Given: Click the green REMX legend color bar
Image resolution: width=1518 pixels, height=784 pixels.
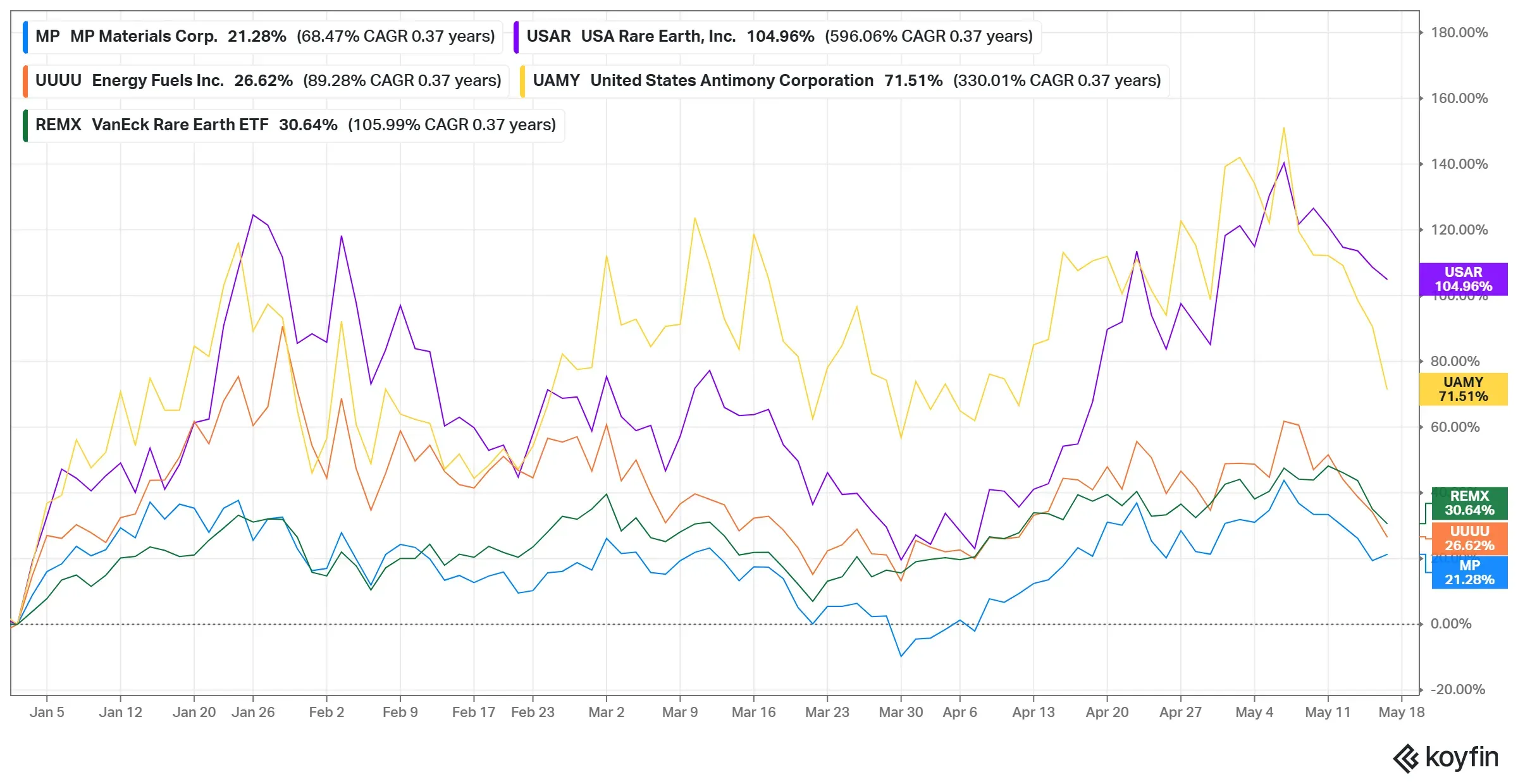Looking at the screenshot, I should (25, 125).
